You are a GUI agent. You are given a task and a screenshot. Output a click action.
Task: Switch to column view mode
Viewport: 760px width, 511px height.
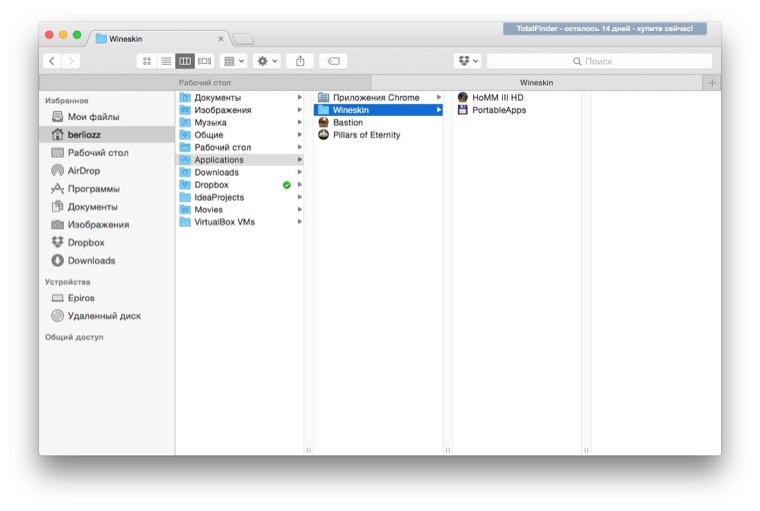pyautogui.click(x=185, y=61)
